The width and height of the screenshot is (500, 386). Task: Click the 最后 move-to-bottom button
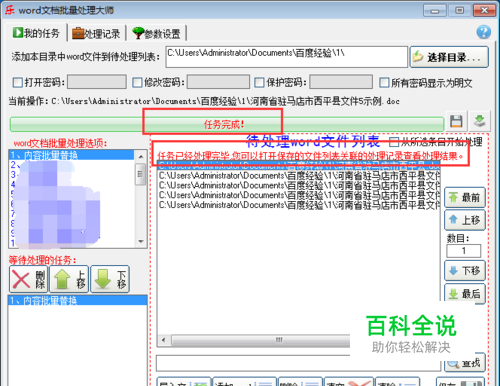[465, 293]
